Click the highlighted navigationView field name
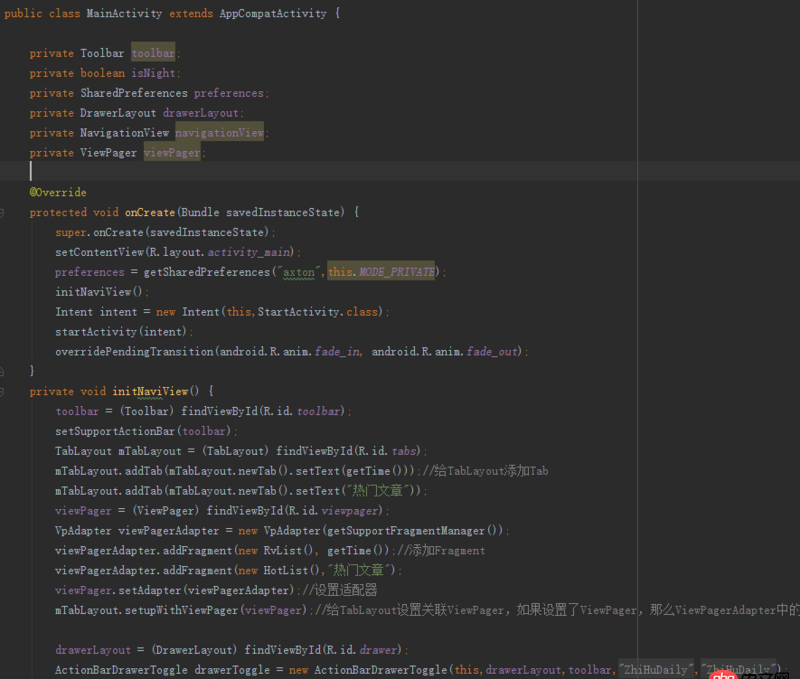 pyautogui.click(x=219, y=133)
